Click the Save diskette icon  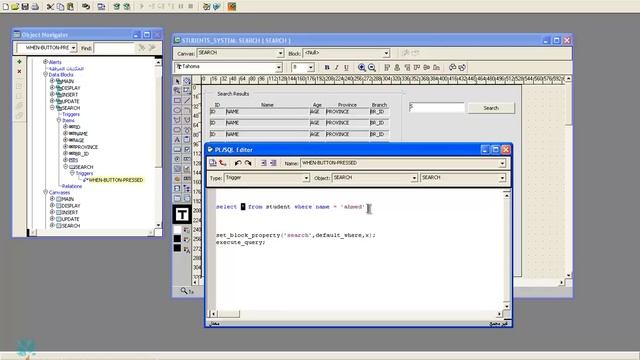pyautogui.click(x=25, y=7)
